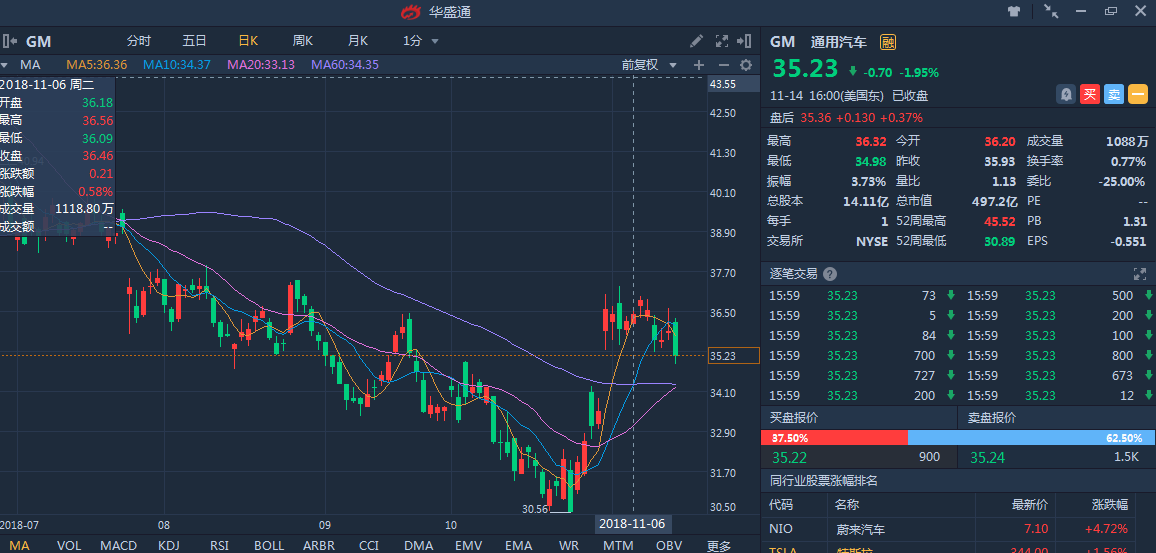Viewport: 1156px width, 553px height.
Task: Collapse the left sidebar panel icon
Action: (x=9, y=41)
